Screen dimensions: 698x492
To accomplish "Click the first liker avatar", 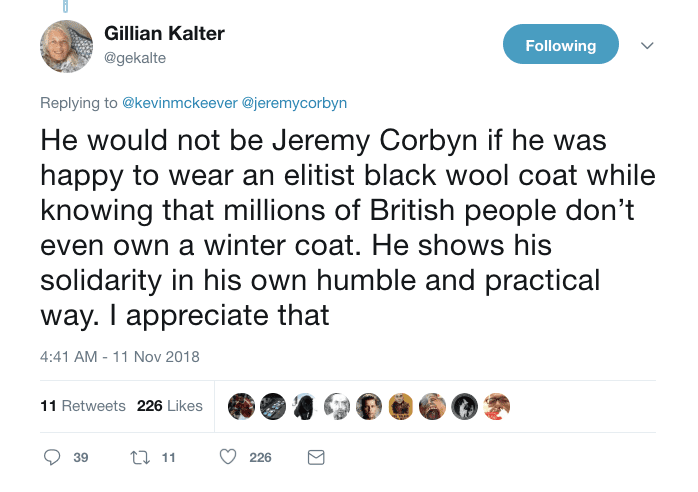I will [x=241, y=406].
